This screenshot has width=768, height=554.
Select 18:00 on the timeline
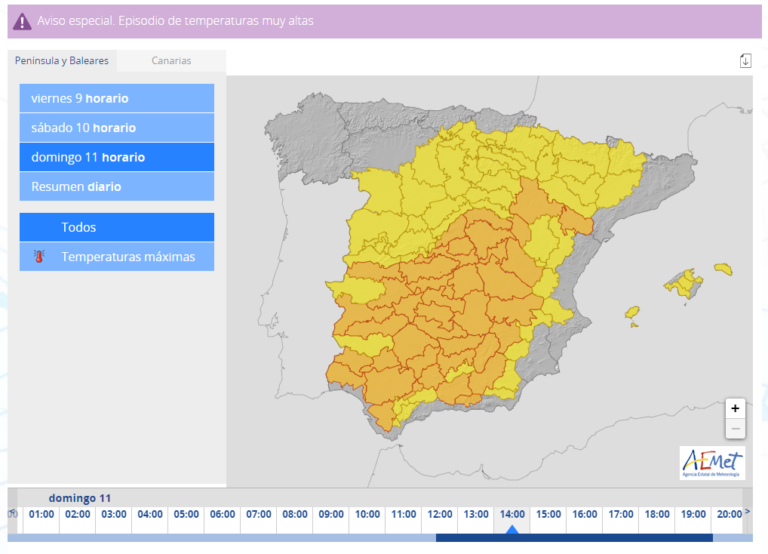pyautogui.click(x=657, y=514)
